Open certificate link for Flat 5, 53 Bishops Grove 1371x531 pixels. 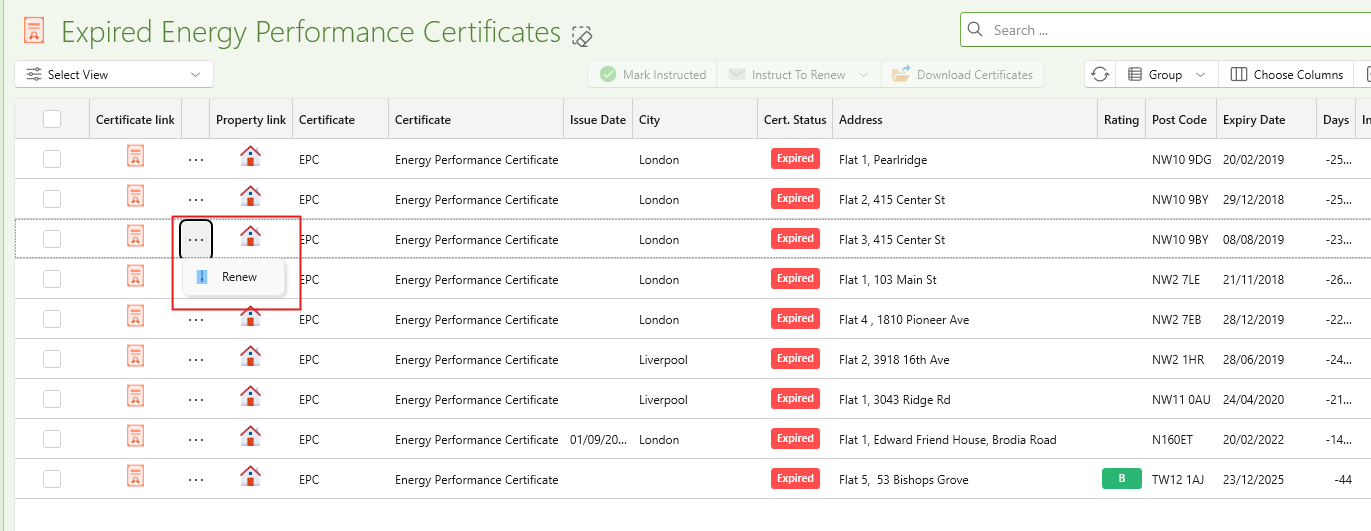[x=135, y=476]
